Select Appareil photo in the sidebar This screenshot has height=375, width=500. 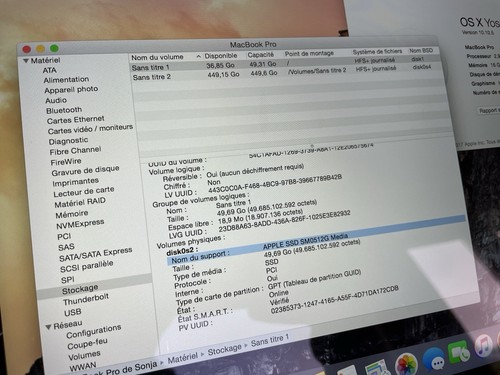pos(71,90)
